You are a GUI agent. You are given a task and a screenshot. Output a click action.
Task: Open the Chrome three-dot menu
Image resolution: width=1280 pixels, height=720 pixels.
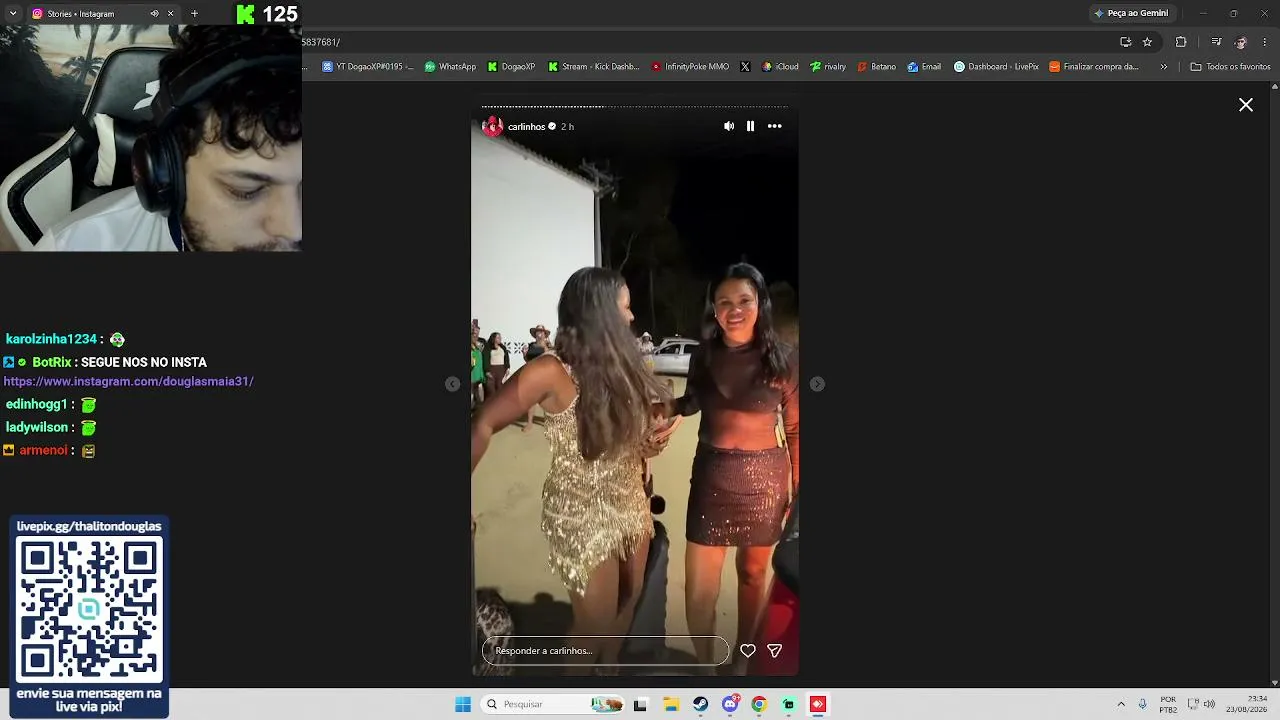1265,42
